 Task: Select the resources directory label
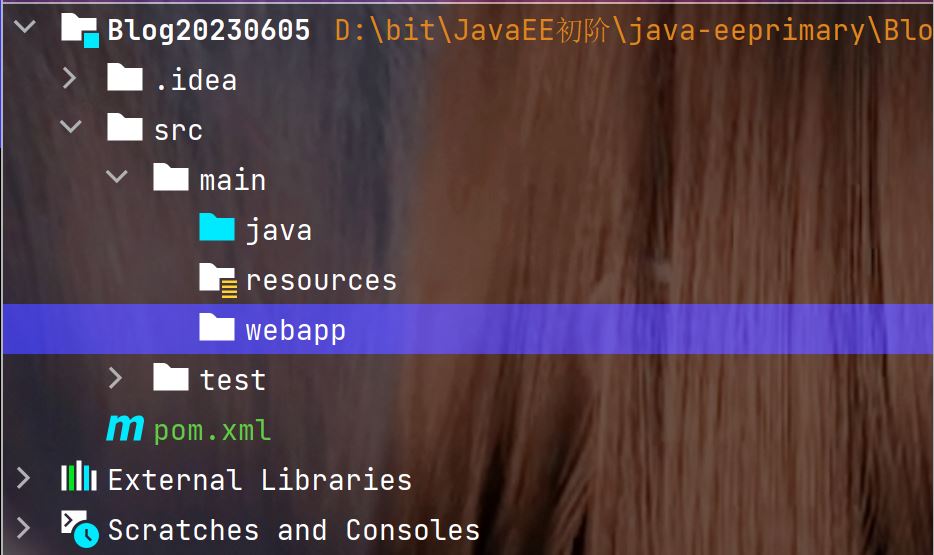coord(321,280)
